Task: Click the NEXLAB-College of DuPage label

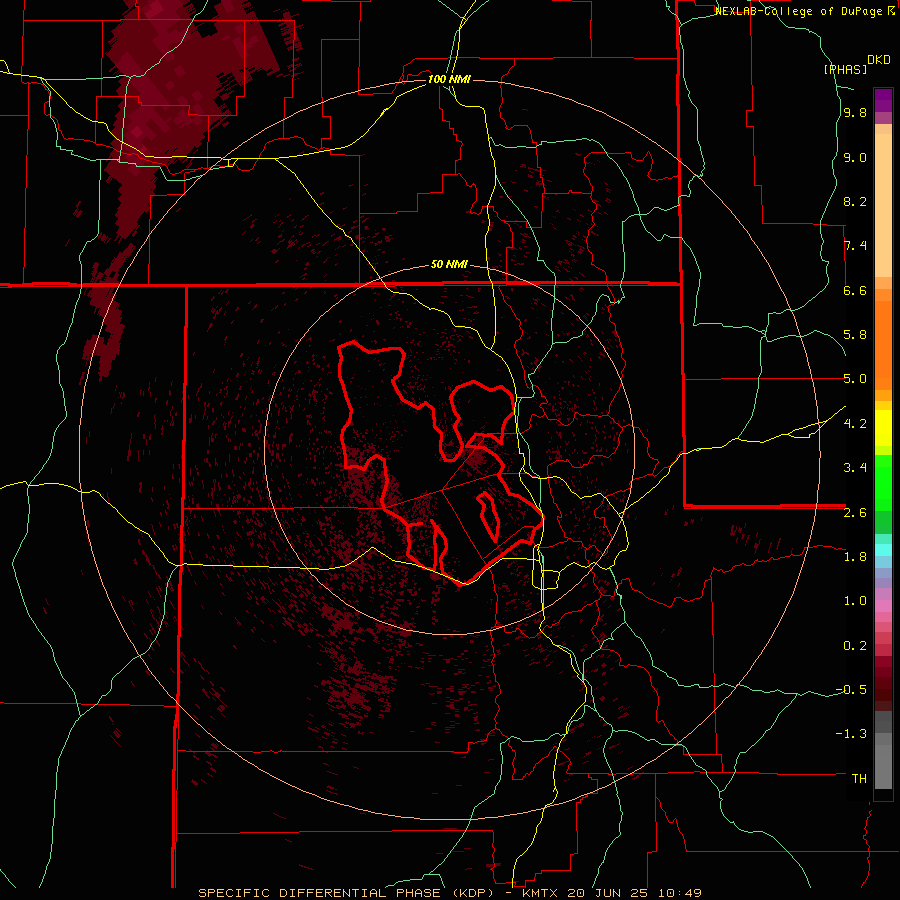Action: click(x=799, y=11)
